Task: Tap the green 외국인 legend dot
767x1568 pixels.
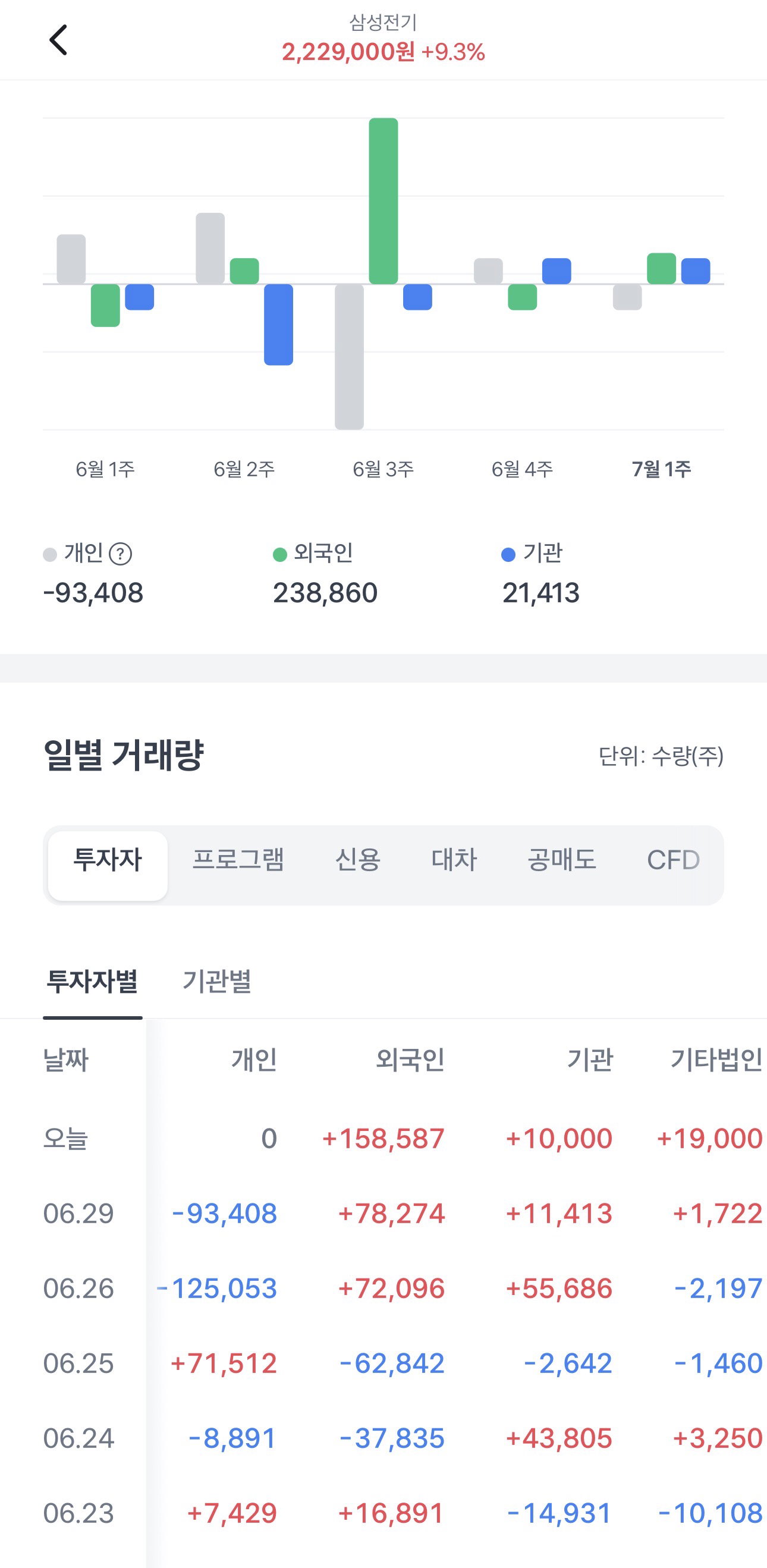Action: (x=280, y=555)
